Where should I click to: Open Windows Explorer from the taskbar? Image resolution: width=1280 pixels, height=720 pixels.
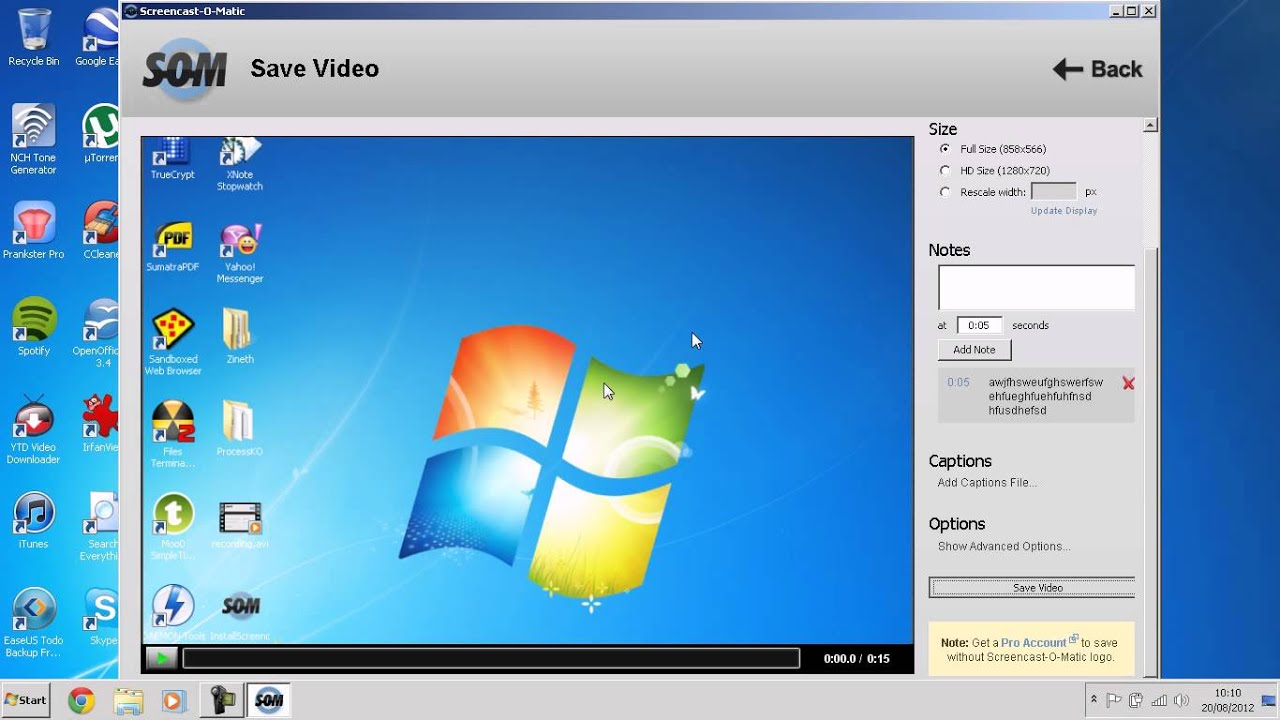click(128, 701)
